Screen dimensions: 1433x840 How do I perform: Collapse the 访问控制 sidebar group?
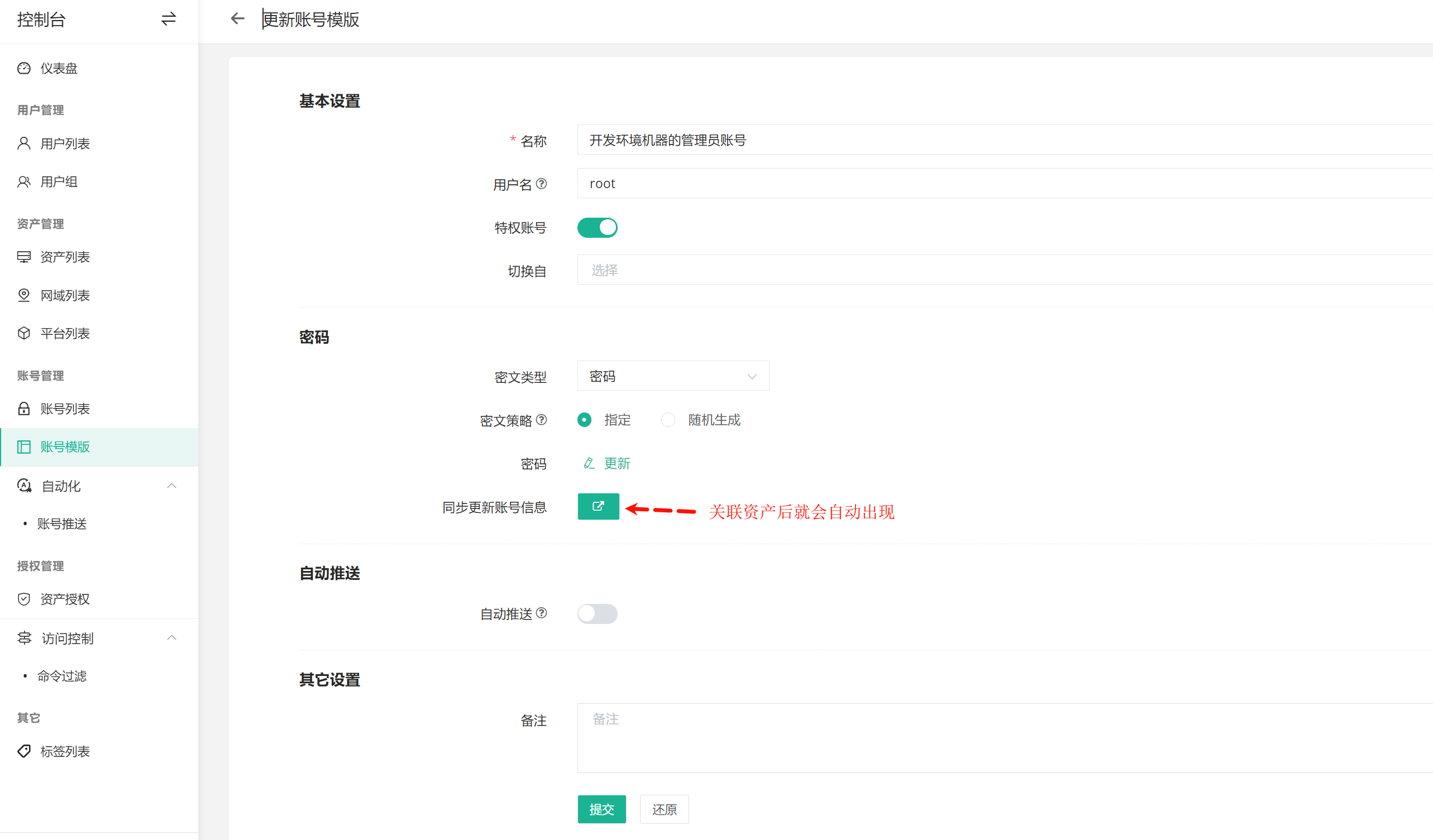[x=171, y=637]
